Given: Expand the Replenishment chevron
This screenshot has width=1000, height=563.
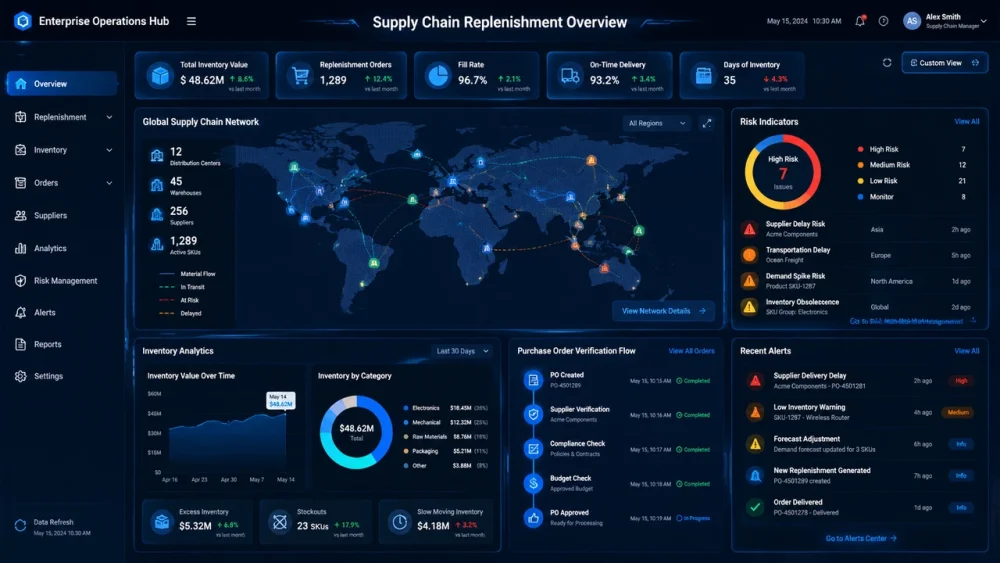Looking at the screenshot, I should [x=109, y=117].
